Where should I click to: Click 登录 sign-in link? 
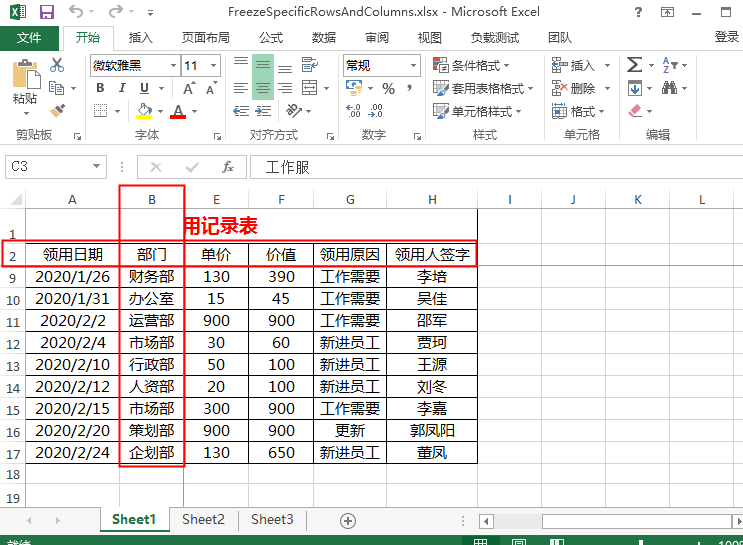726,37
